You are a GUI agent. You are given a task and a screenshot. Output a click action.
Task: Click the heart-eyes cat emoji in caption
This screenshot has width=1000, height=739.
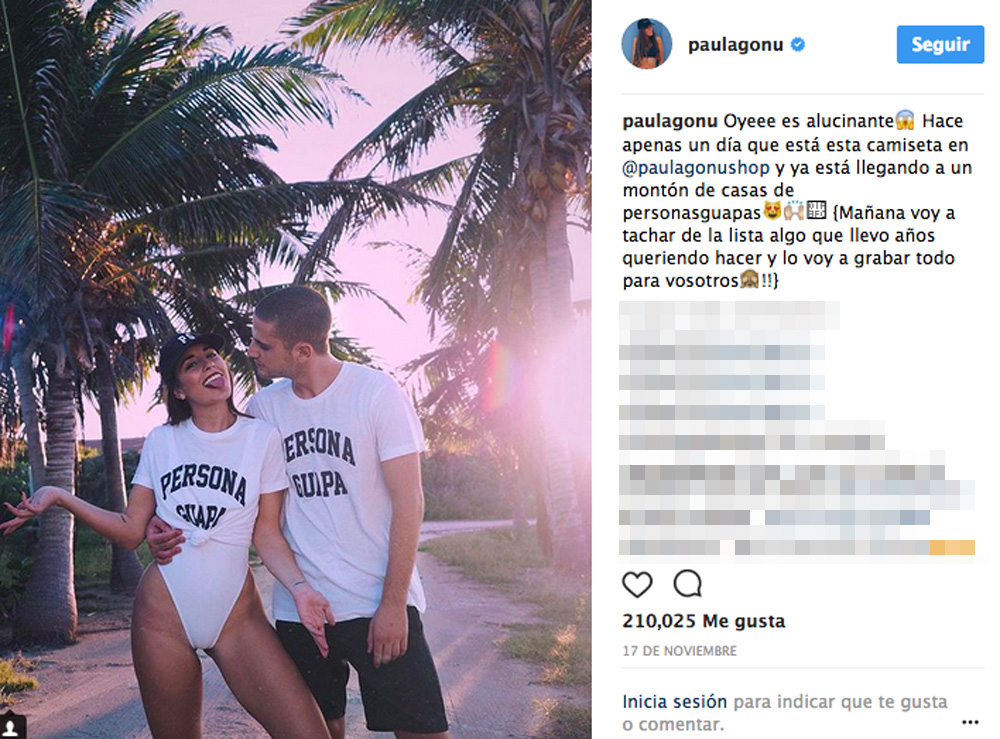point(772,210)
